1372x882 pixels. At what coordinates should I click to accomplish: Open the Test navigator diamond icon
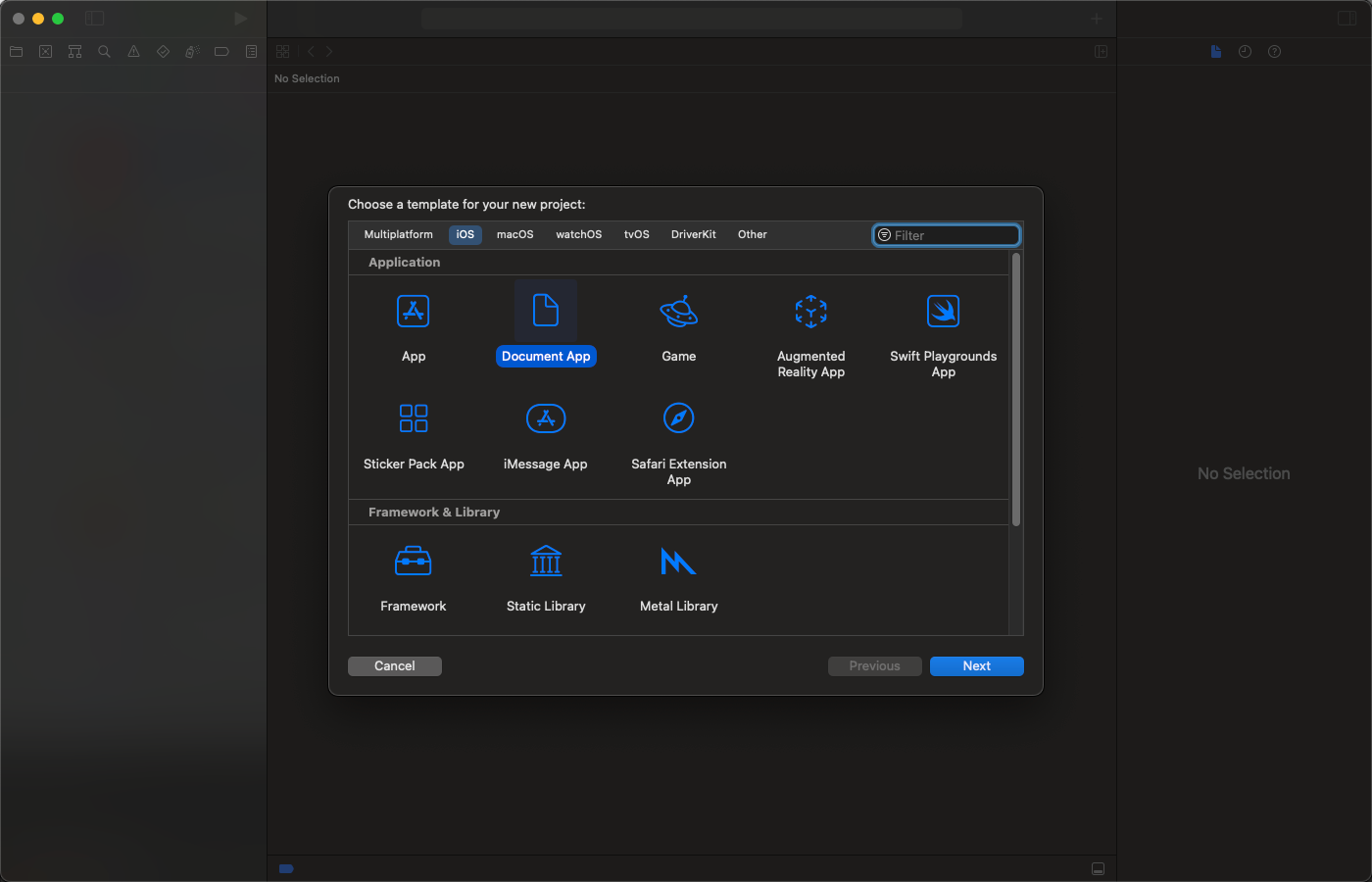(x=163, y=51)
